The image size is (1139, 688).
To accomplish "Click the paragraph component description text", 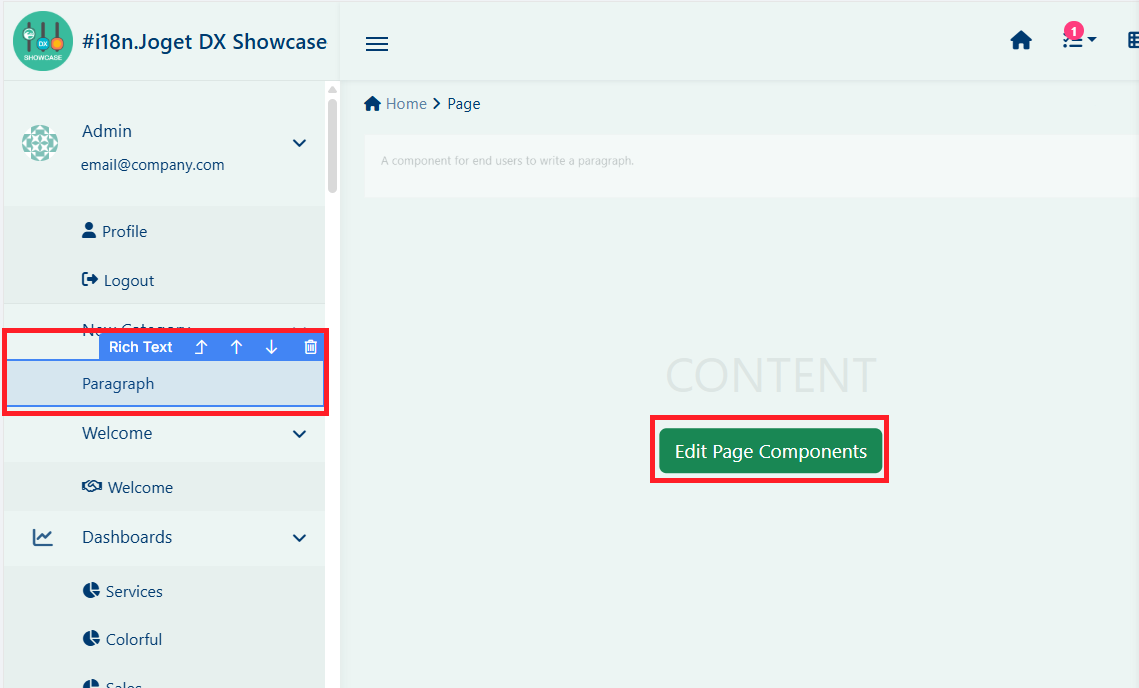I will click(507, 161).
